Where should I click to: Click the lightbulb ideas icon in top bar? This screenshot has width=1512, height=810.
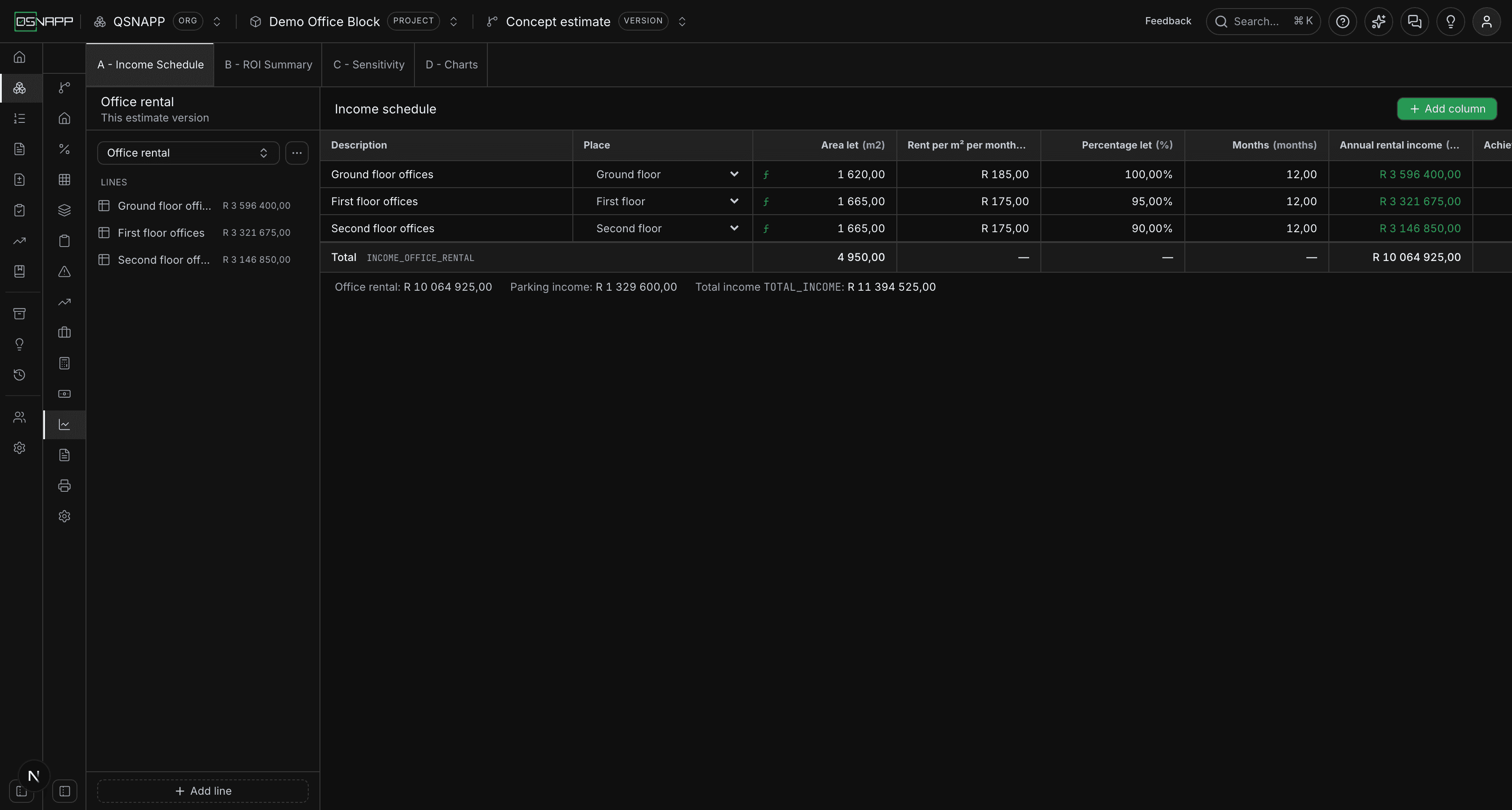pyautogui.click(x=1450, y=22)
